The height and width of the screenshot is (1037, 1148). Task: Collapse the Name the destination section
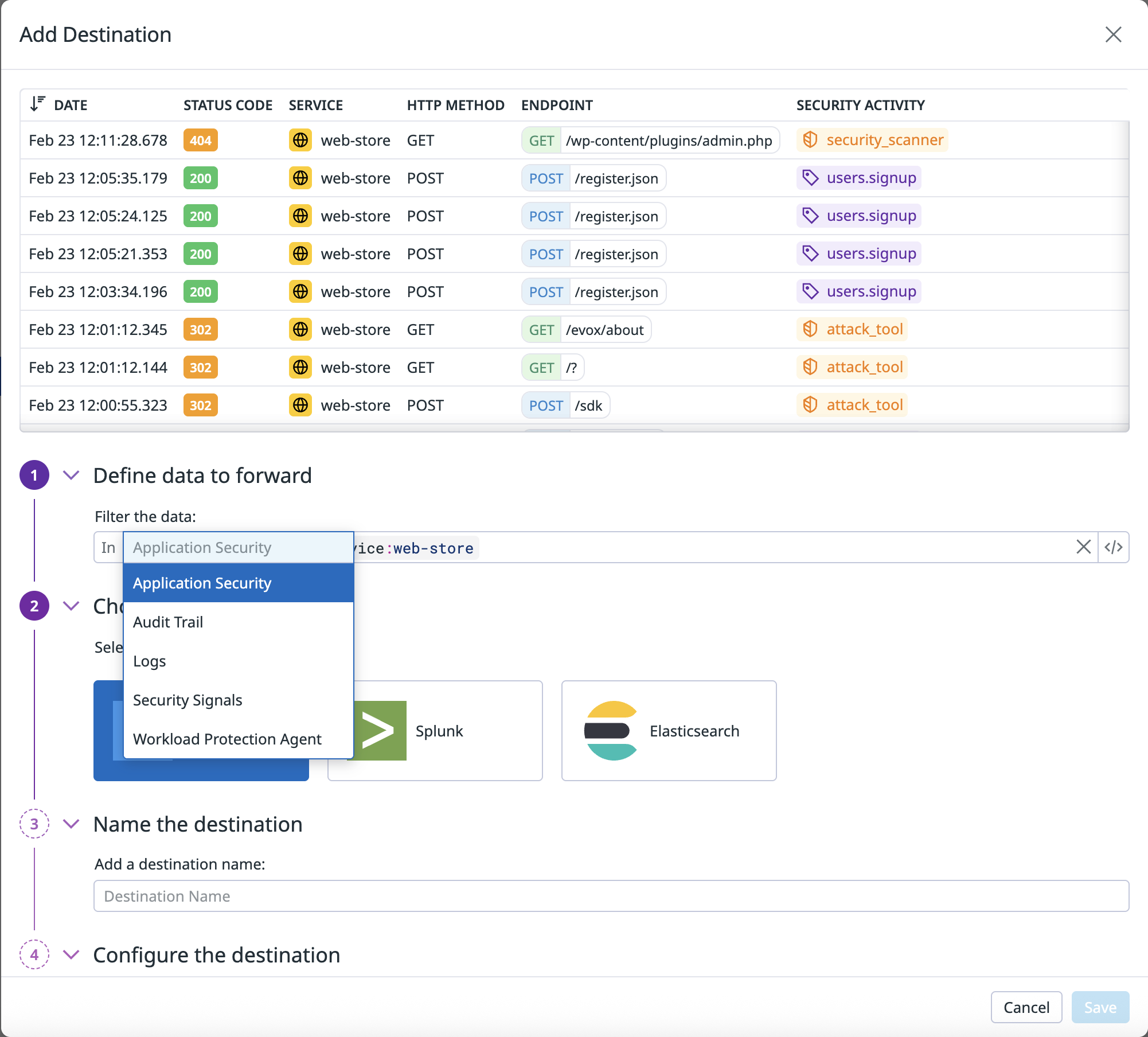[71, 824]
